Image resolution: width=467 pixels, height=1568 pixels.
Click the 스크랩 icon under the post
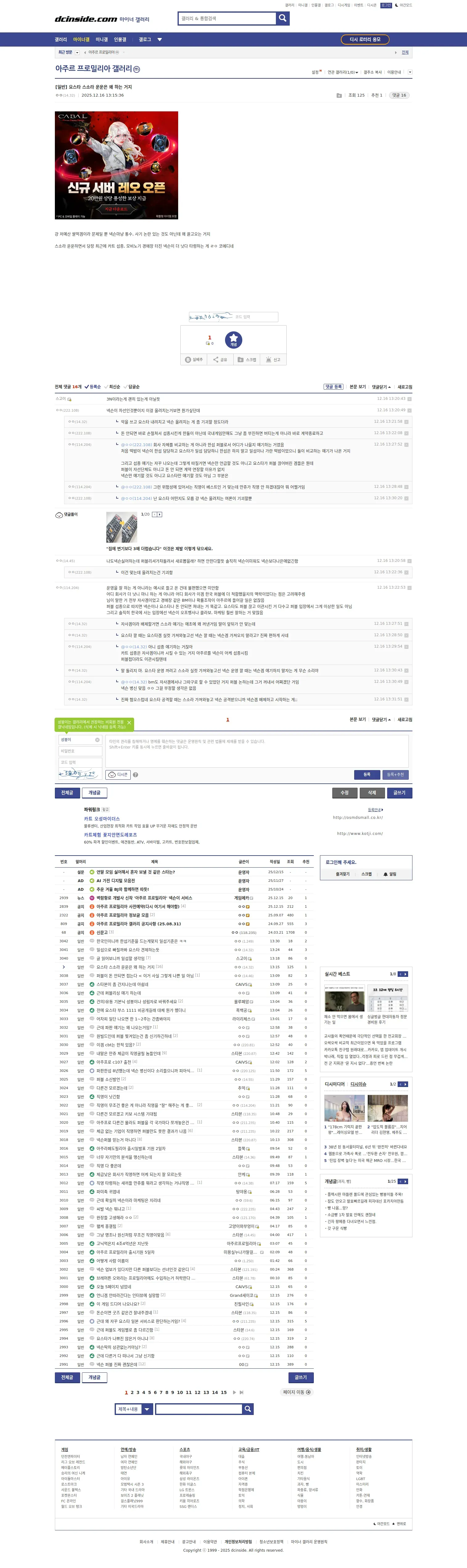point(247,360)
